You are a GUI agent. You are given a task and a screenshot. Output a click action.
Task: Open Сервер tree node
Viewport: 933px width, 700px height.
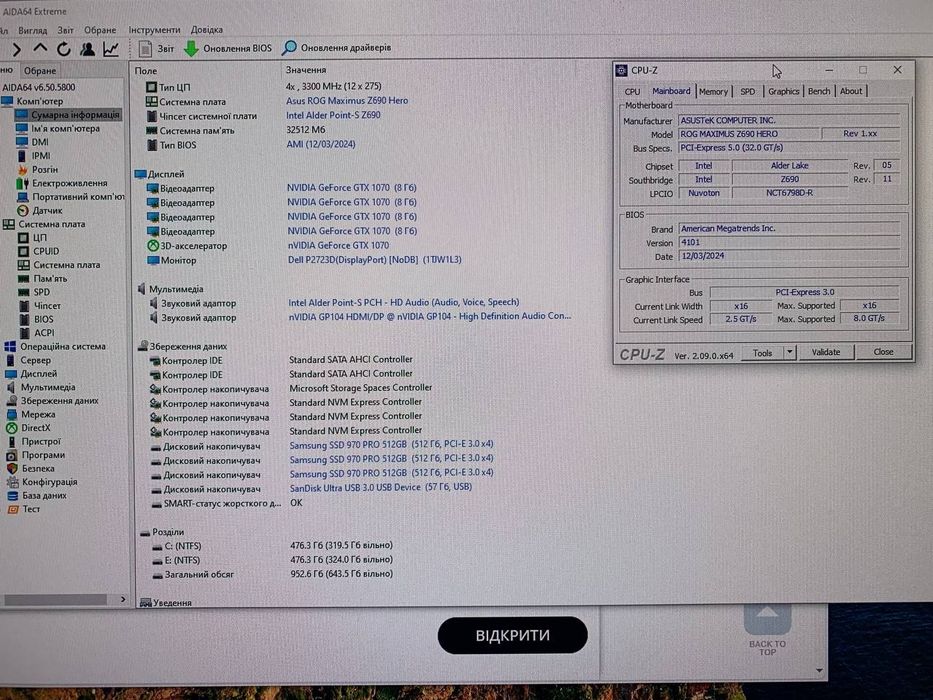click(28, 360)
